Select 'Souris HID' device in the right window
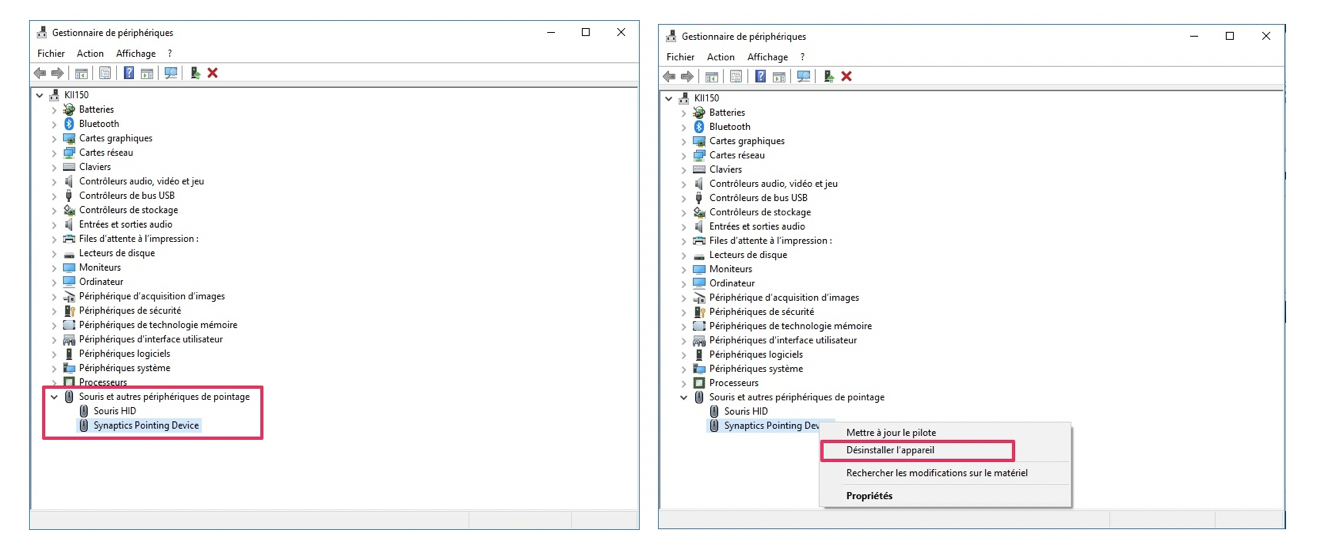This screenshot has height=550, width=1328. 745,411
